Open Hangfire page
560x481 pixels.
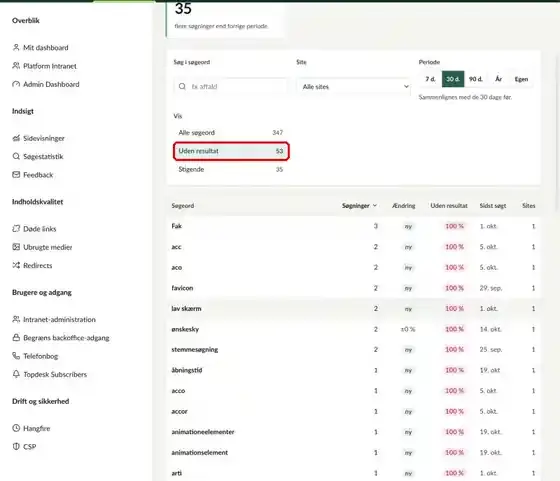(36, 428)
